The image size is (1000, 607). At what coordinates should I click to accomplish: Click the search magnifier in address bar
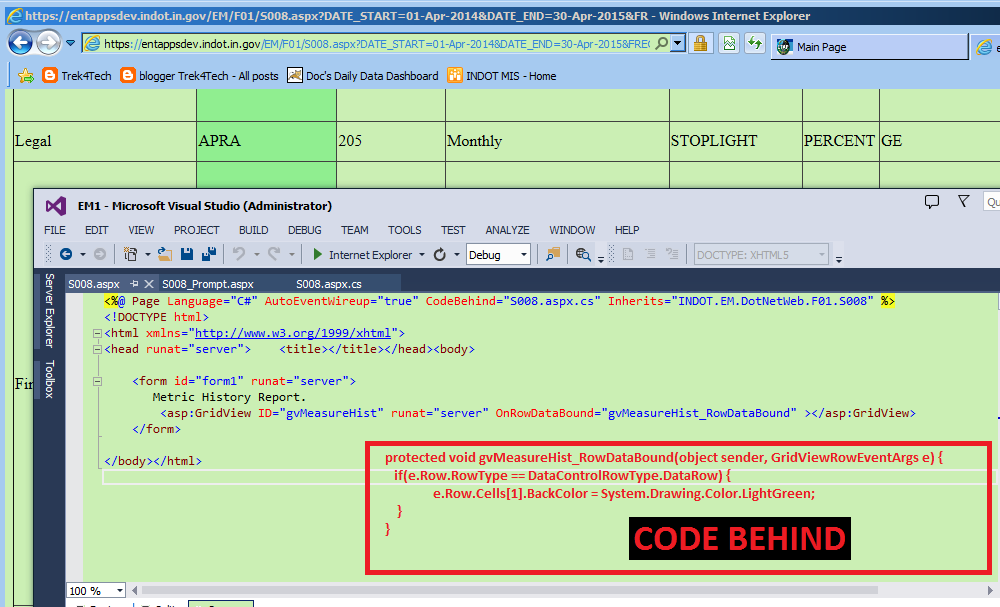point(662,43)
